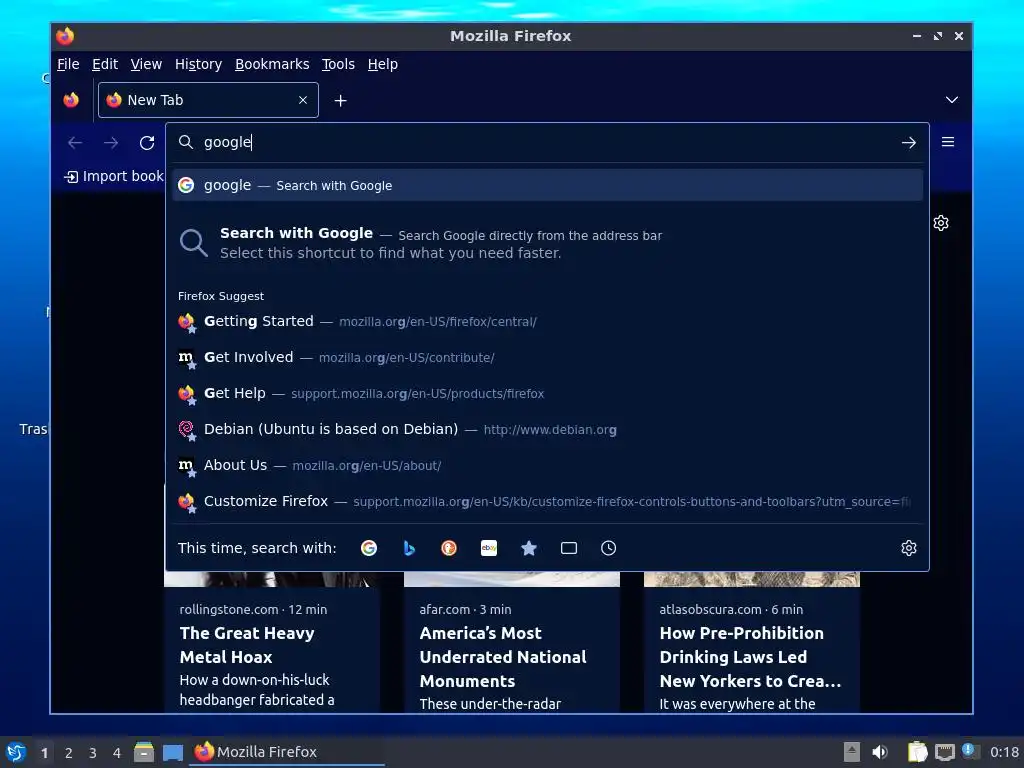Screen dimensions: 1024x768
Task: Search open tabs using tab icon
Action: click(569, 548)
